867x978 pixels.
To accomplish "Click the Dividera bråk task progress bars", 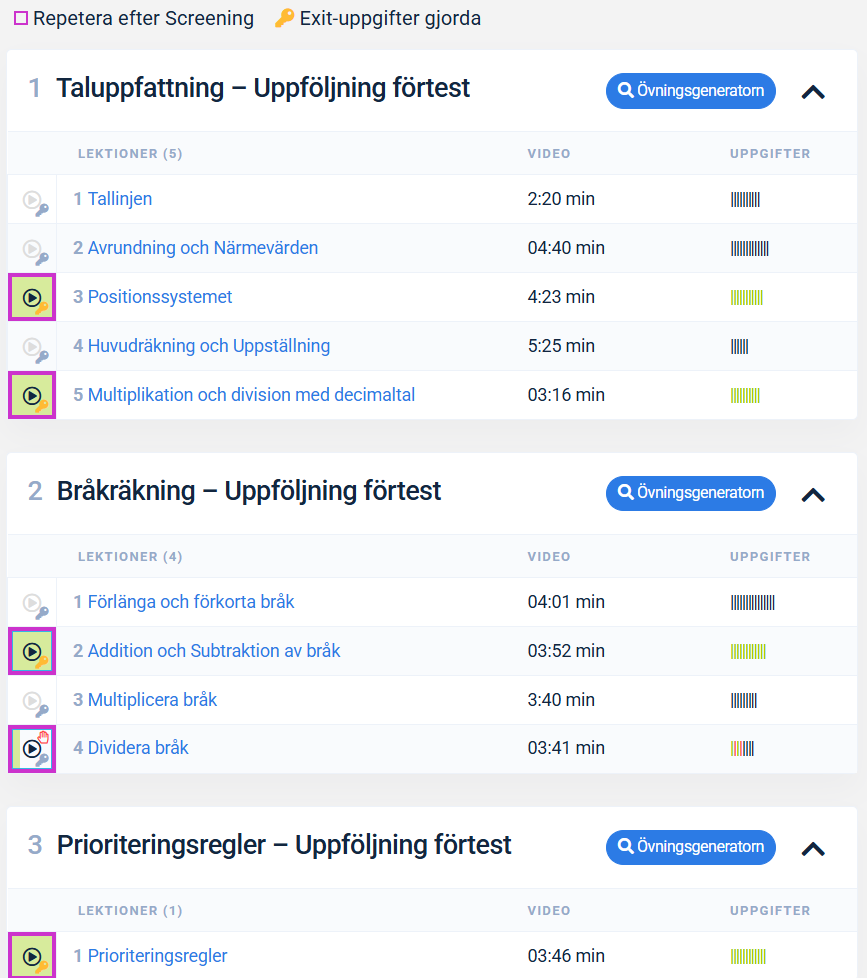I will pos(743,748).
